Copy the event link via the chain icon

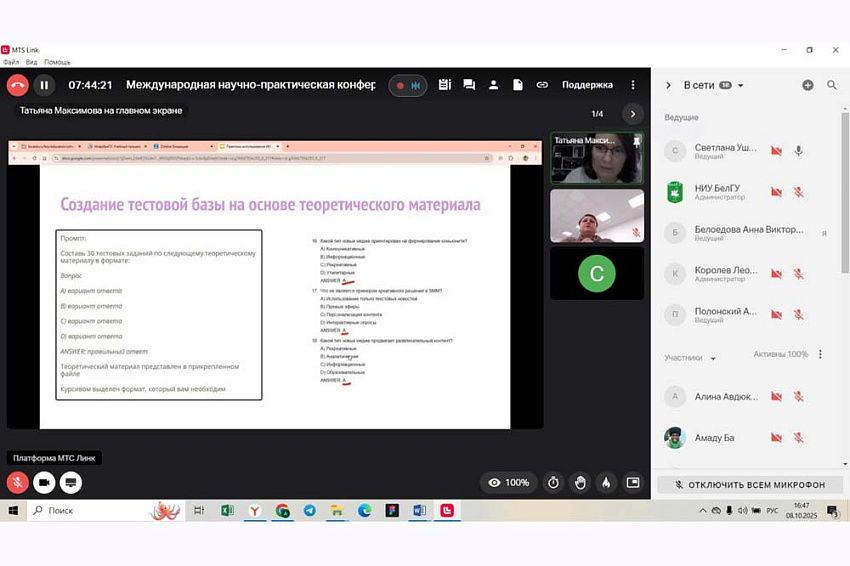coord(542,85)
